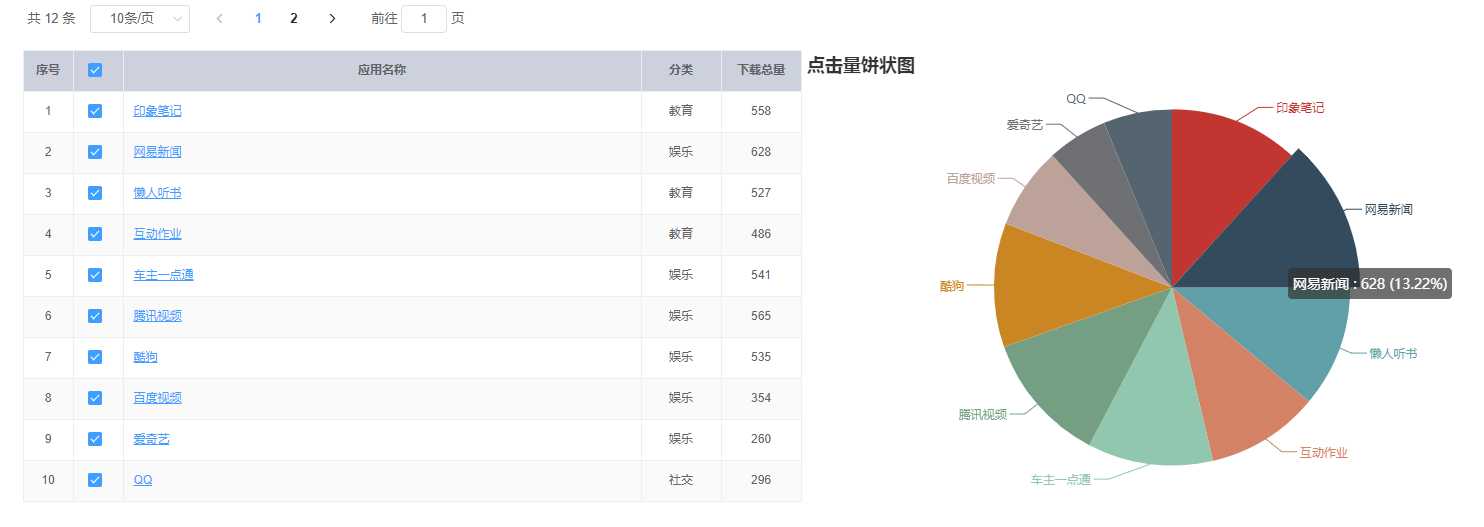
Task: Toggle the select-all checkbox in header
Action: point(95,70)
